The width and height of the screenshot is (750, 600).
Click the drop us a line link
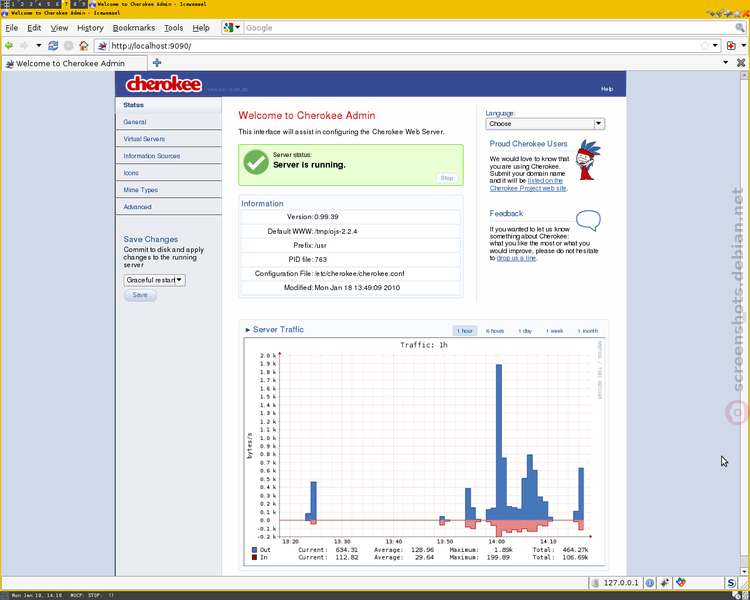coord(516,258)
